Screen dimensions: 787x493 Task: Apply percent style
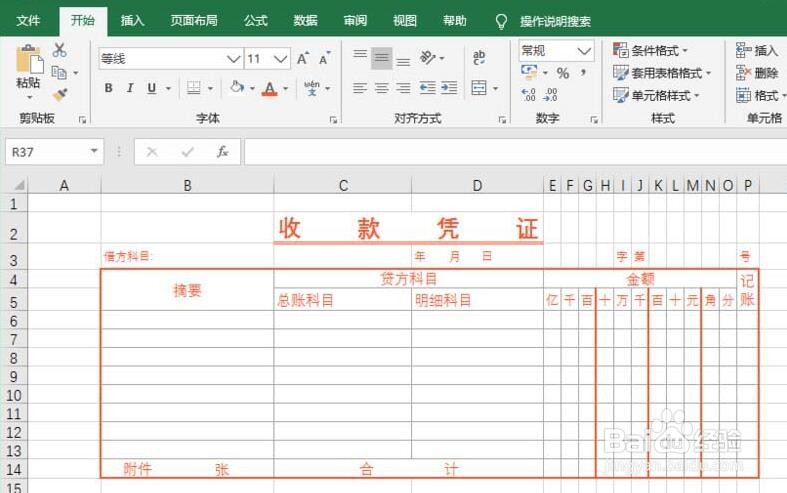[563, 73]
